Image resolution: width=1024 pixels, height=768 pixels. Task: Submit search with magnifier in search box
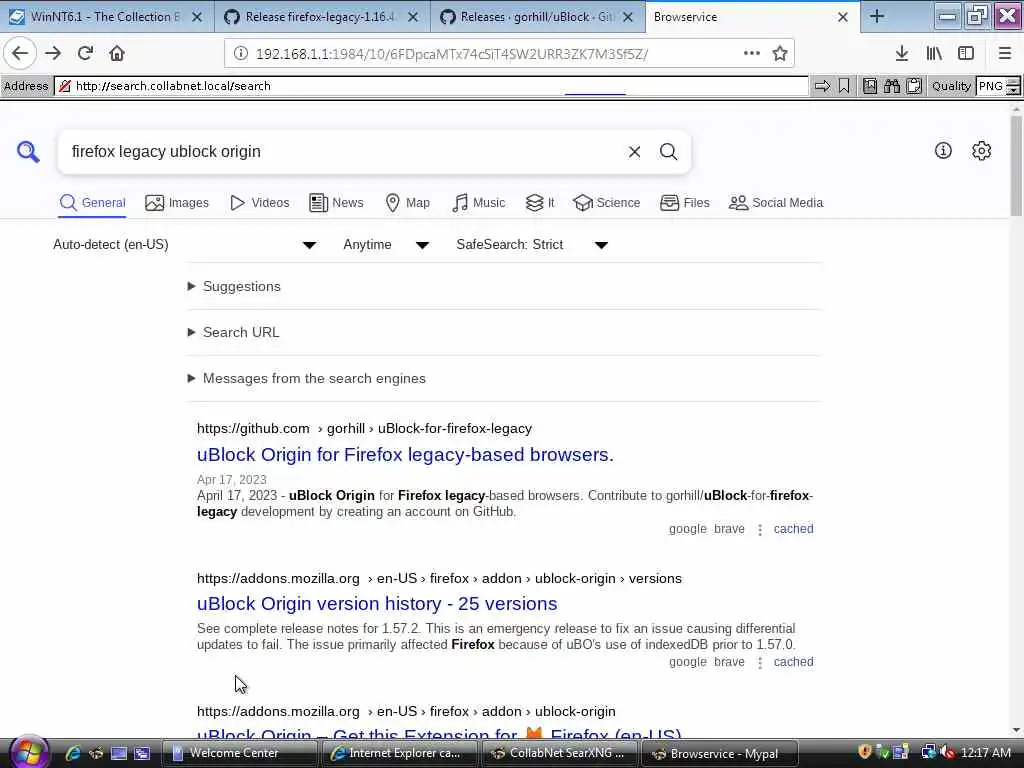tap(668, 152)
